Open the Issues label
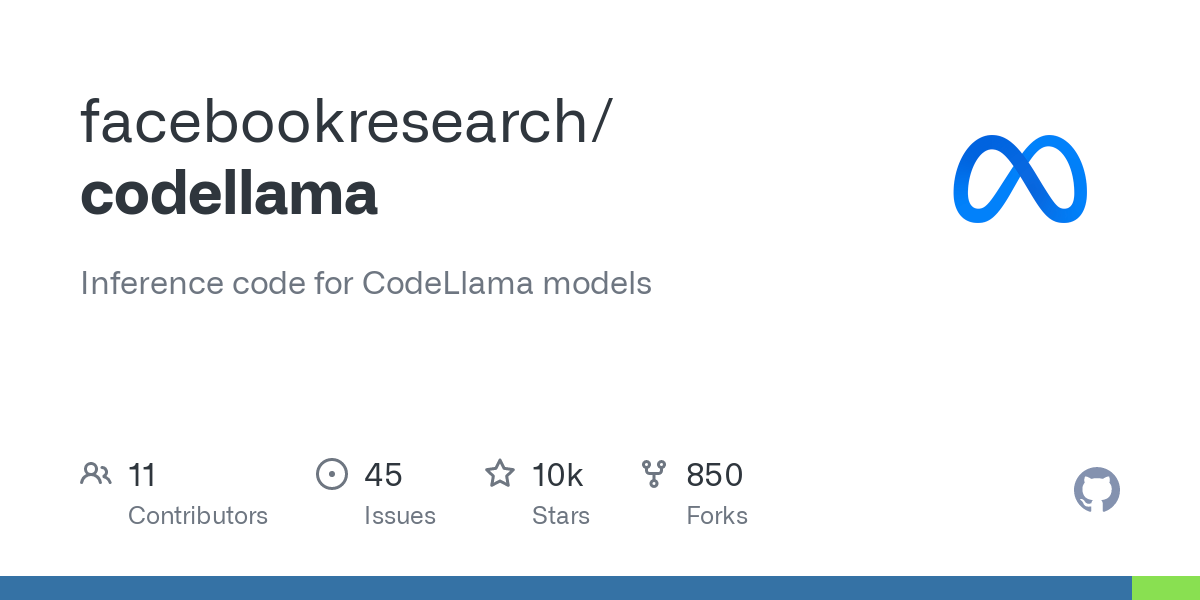 click(400, 516)
